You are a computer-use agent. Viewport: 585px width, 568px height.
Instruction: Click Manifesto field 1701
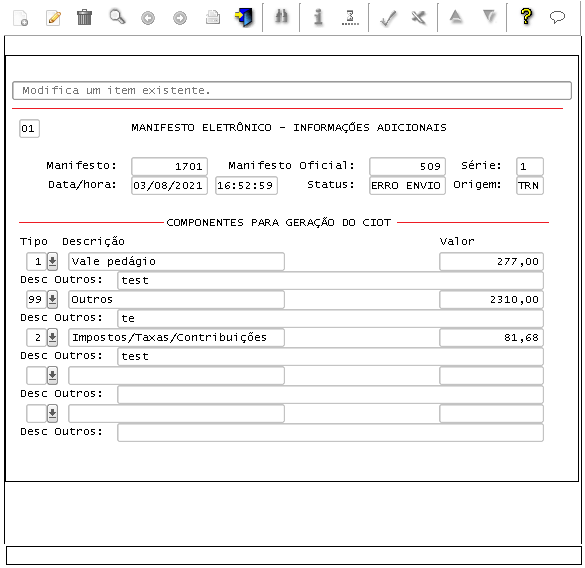pyautogui.click(x=169, y=166)
